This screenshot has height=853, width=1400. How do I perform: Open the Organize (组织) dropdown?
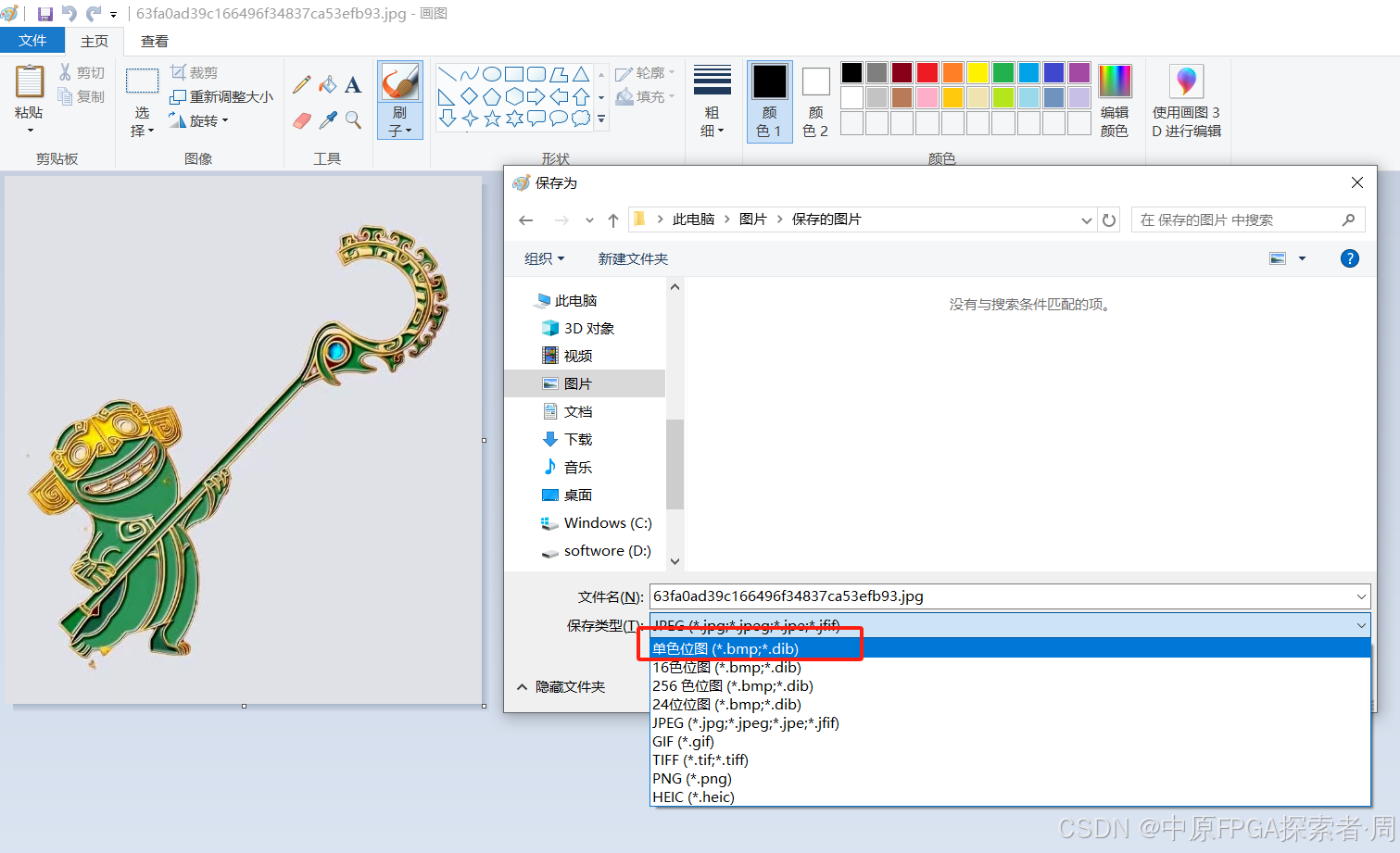click(x=544, y=258)
